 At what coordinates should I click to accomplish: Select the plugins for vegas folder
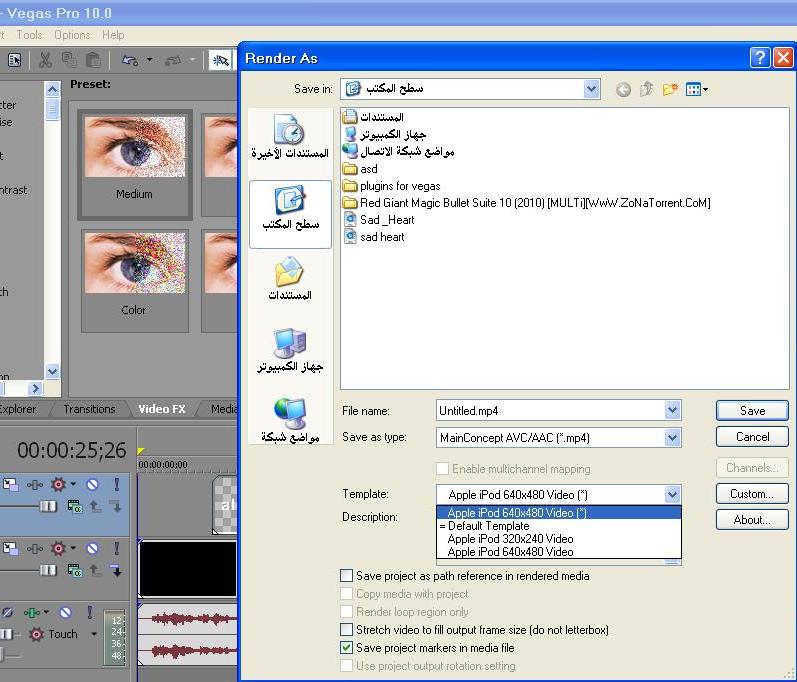(x=391, y=186)
